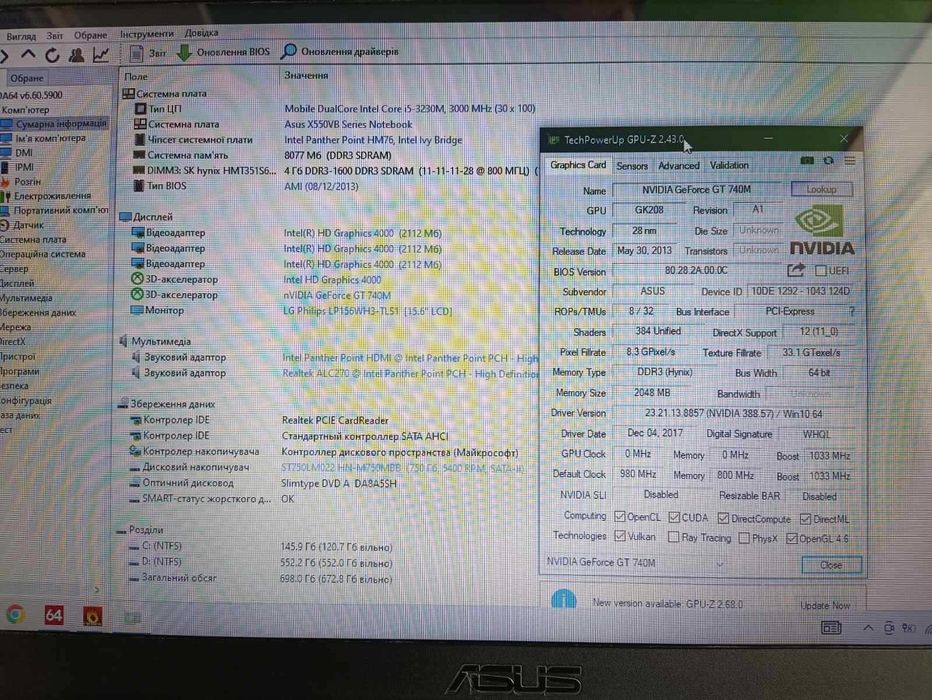Select Датчик in the tree

tap(23, 225)
